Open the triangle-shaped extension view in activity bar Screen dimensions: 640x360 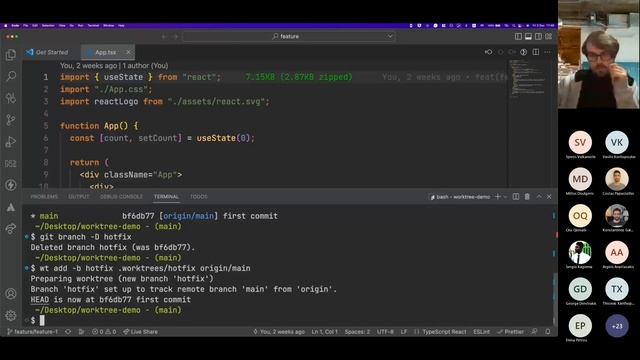pyautogui.click(x=11, y=207)
